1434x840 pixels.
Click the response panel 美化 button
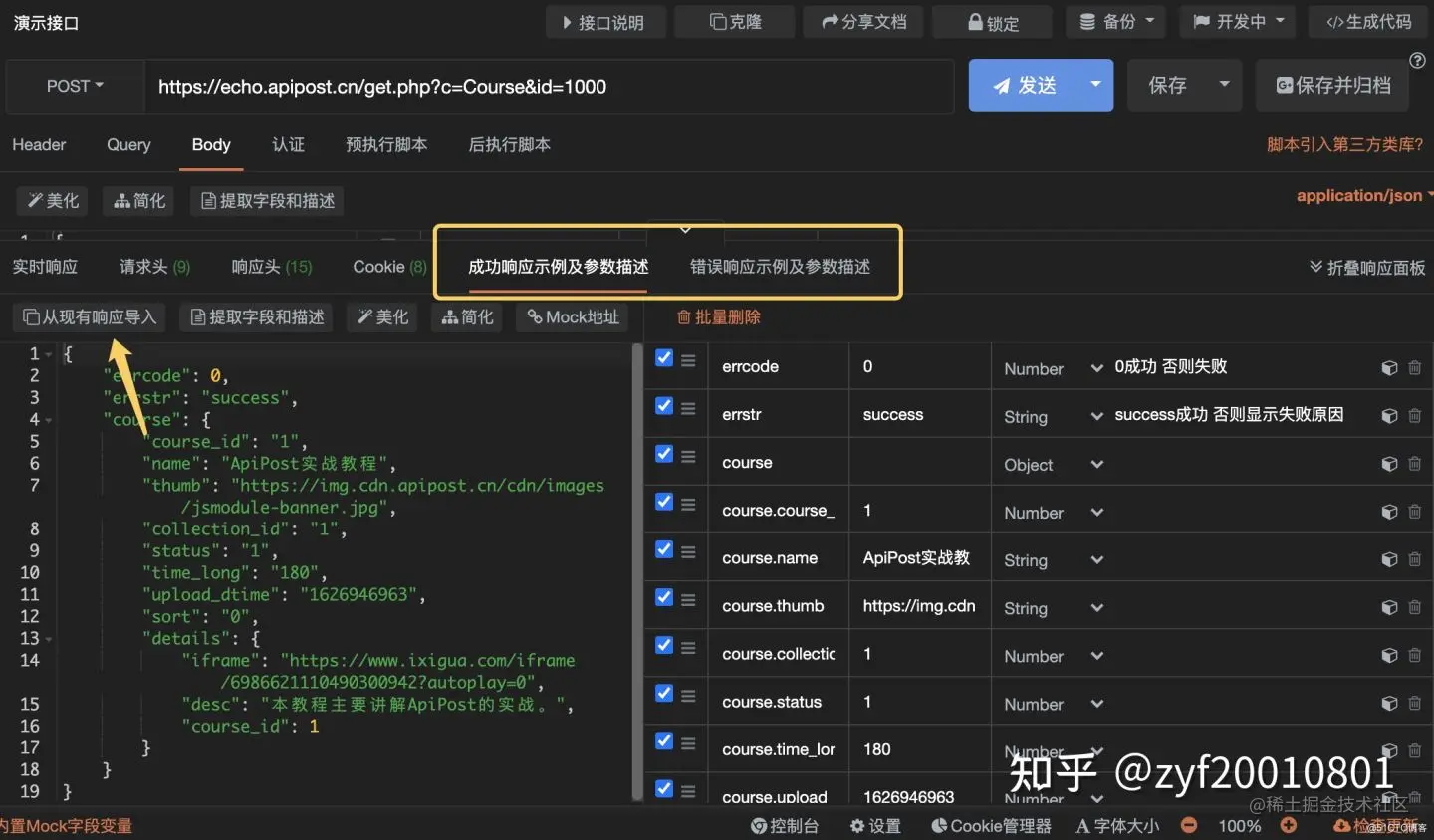(x=382, y=317)
